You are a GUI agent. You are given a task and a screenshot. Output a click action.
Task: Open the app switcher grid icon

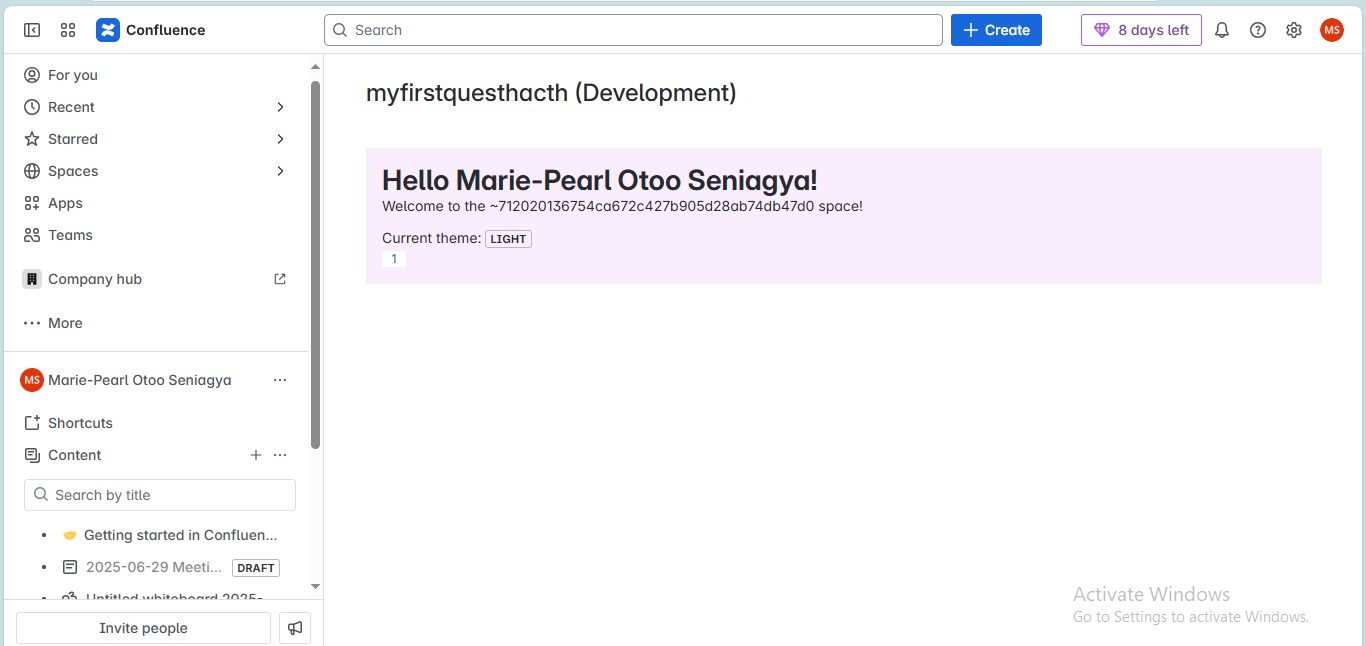[x=68, y=30]
